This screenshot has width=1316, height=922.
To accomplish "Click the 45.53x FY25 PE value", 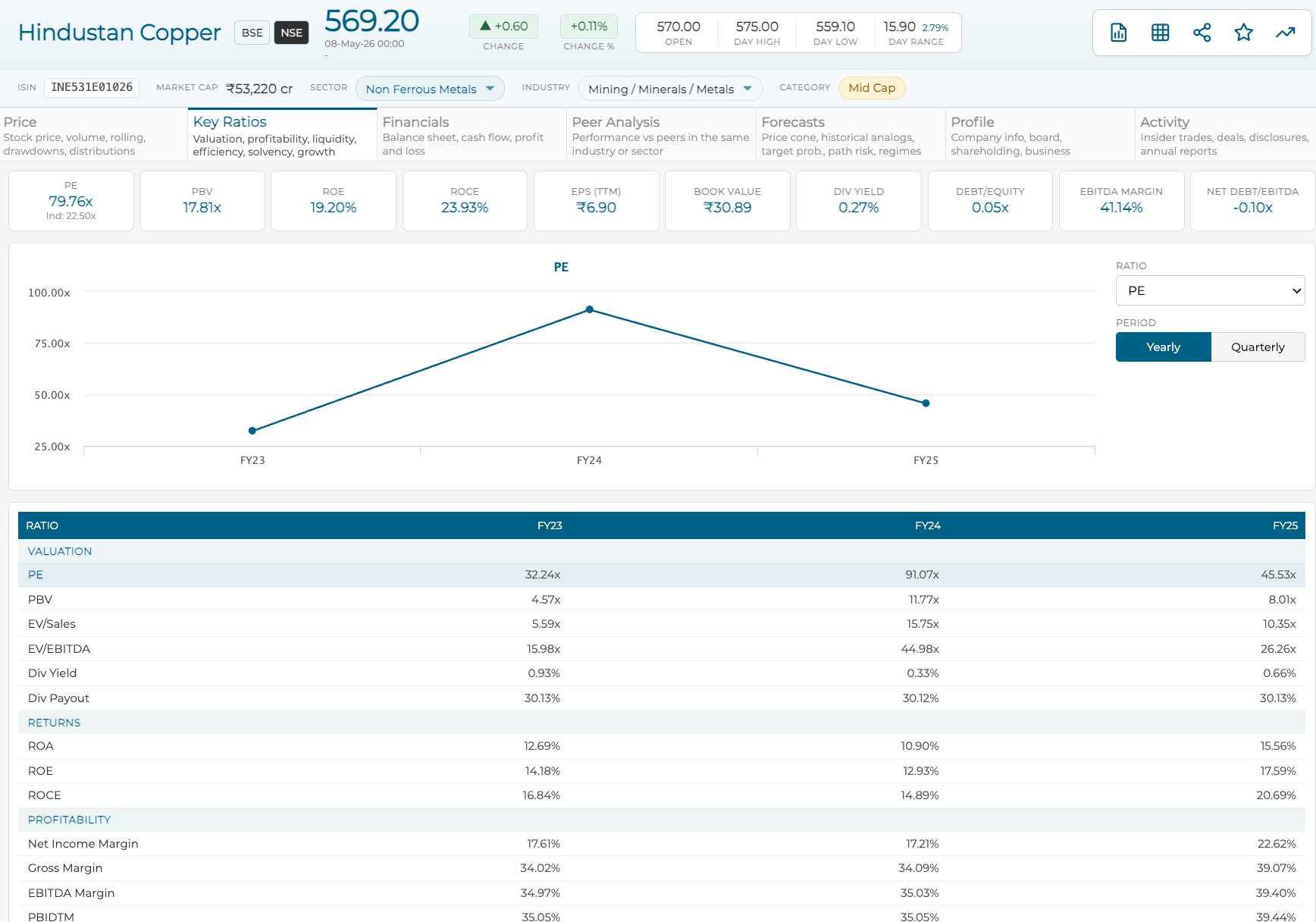I will [1278, 575].
